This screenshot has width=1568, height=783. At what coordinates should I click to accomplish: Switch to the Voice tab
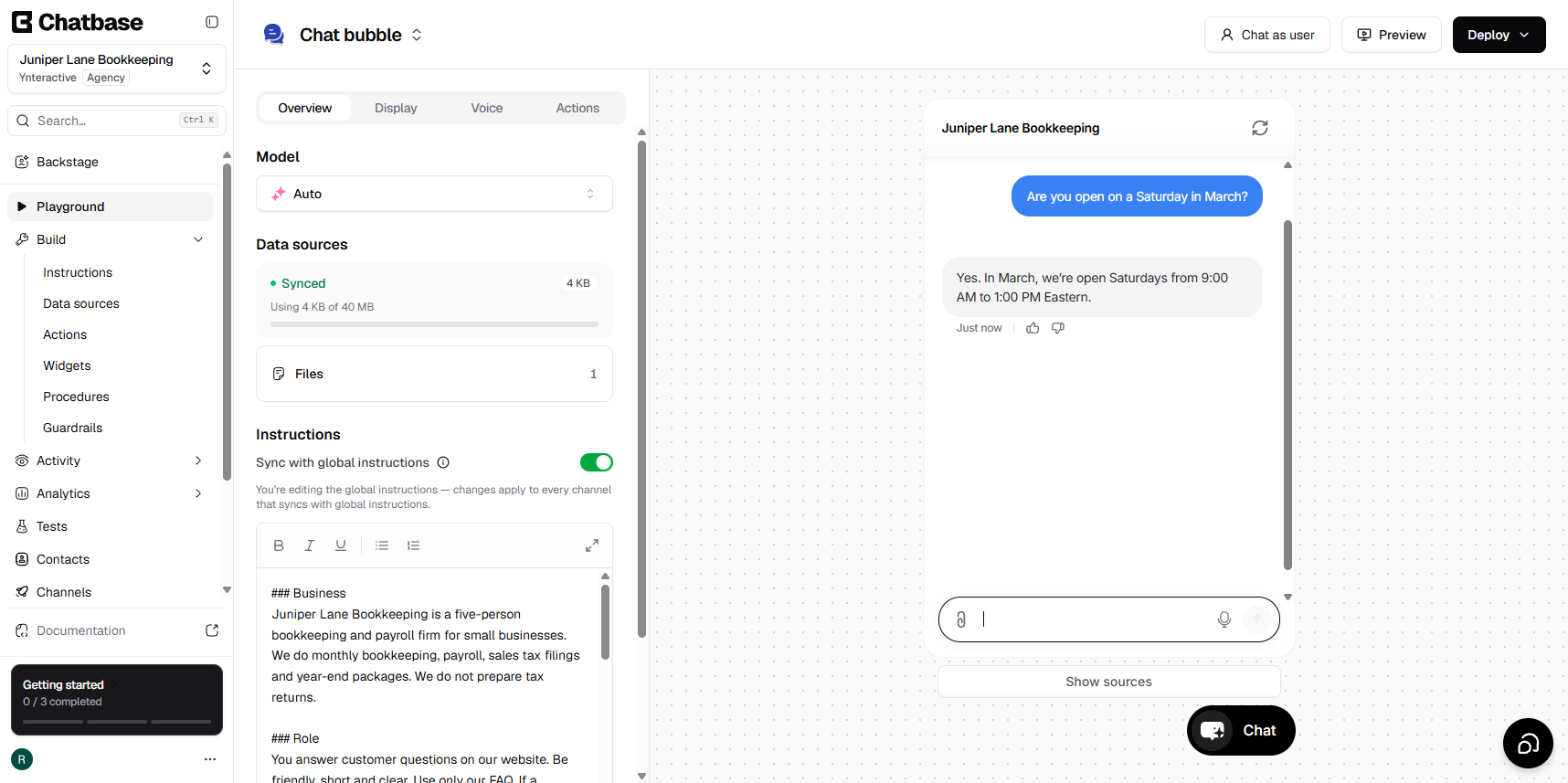coord(487,108)
